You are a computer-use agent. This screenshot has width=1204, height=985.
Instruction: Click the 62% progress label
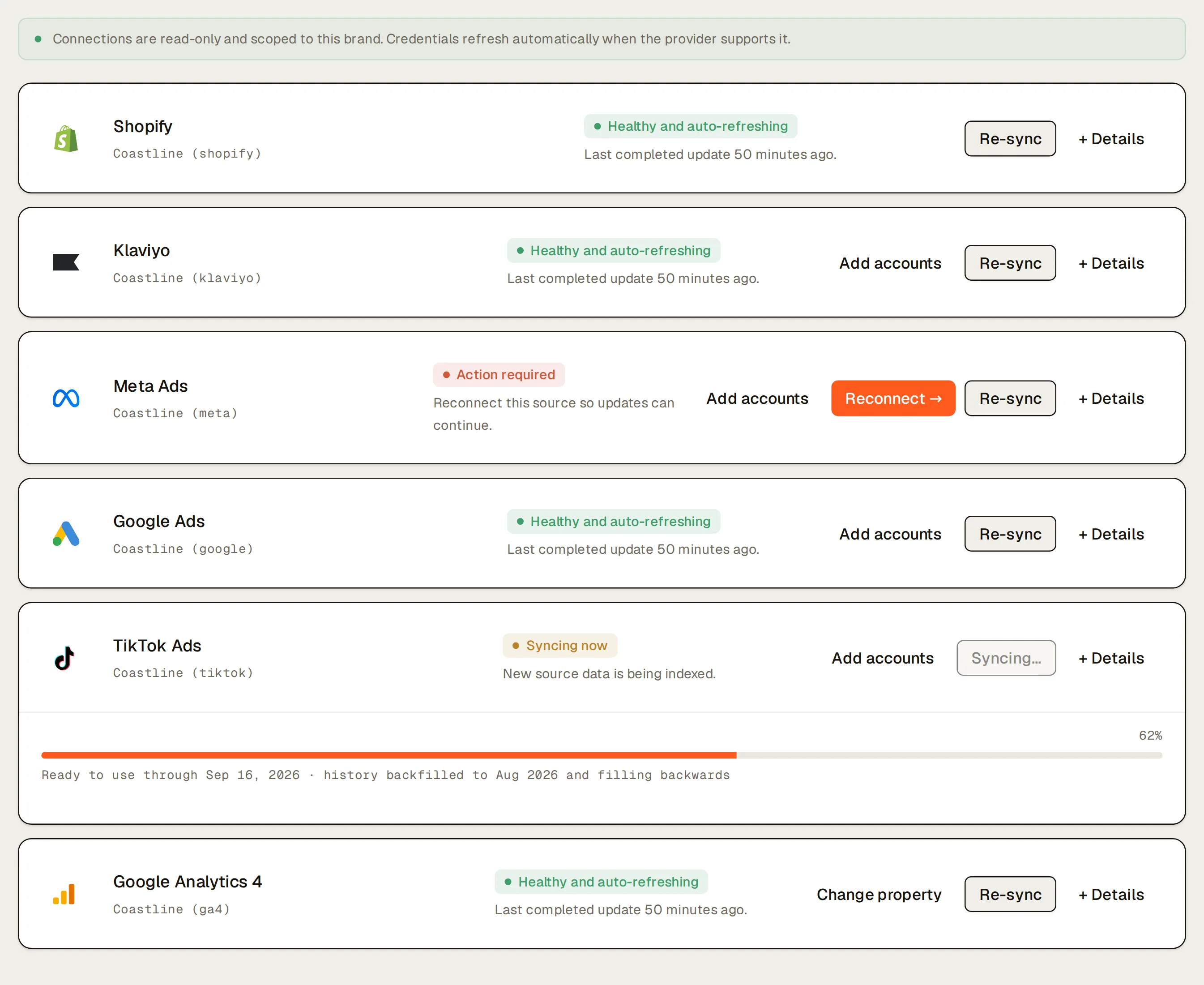1150,735
